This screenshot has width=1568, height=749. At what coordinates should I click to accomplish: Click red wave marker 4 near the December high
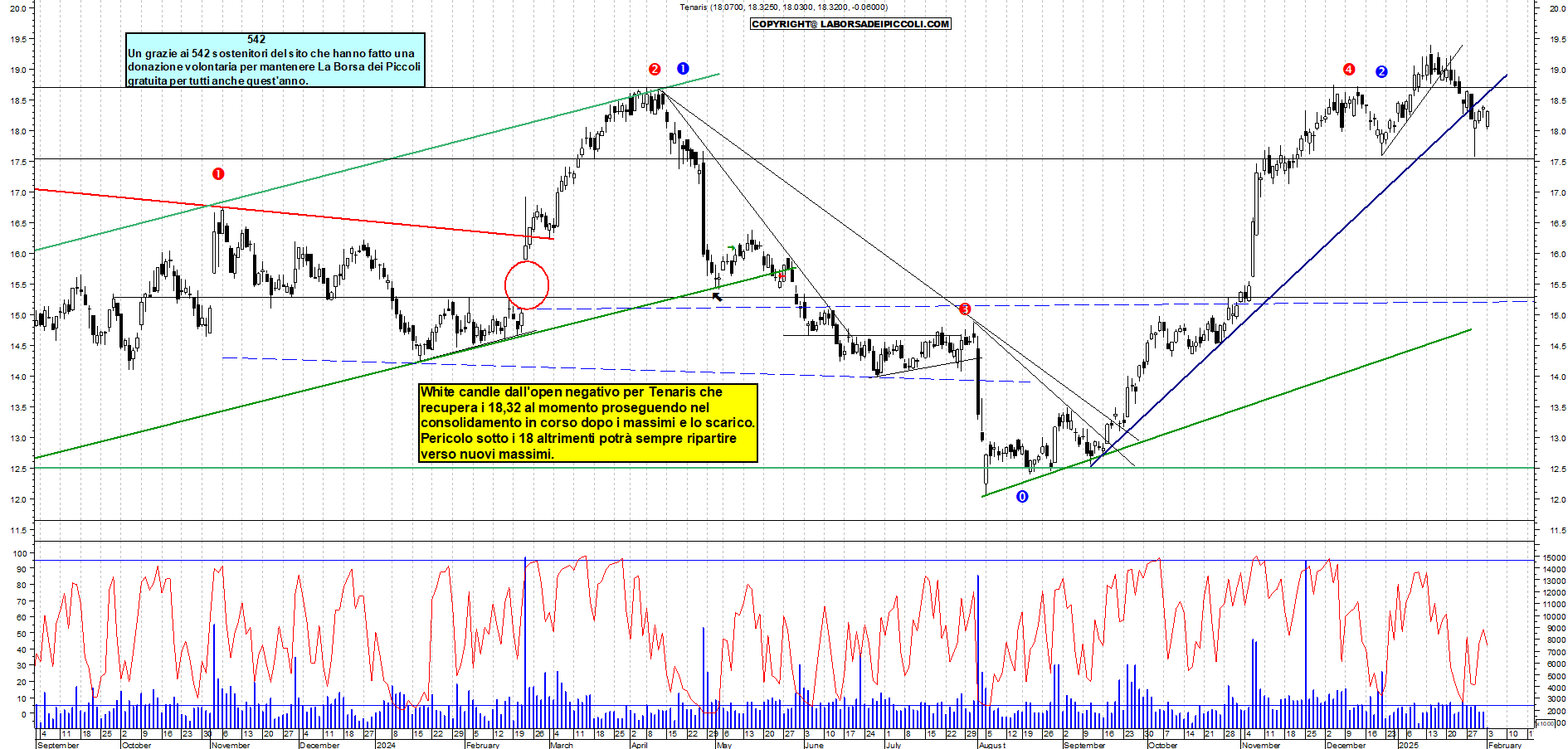click(1349, 70)
